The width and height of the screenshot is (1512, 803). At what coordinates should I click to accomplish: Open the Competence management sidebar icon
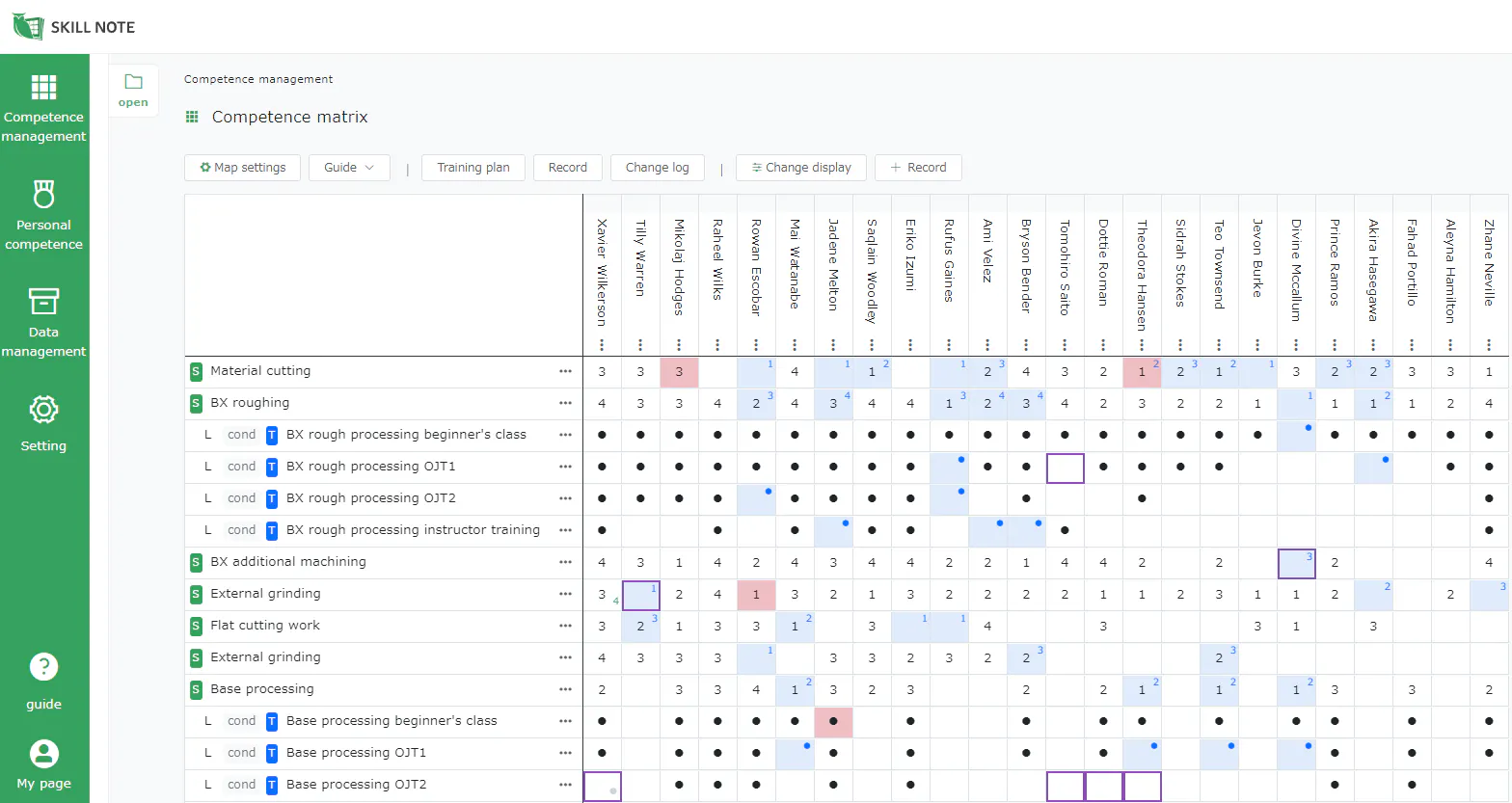(x=43, y=108)
